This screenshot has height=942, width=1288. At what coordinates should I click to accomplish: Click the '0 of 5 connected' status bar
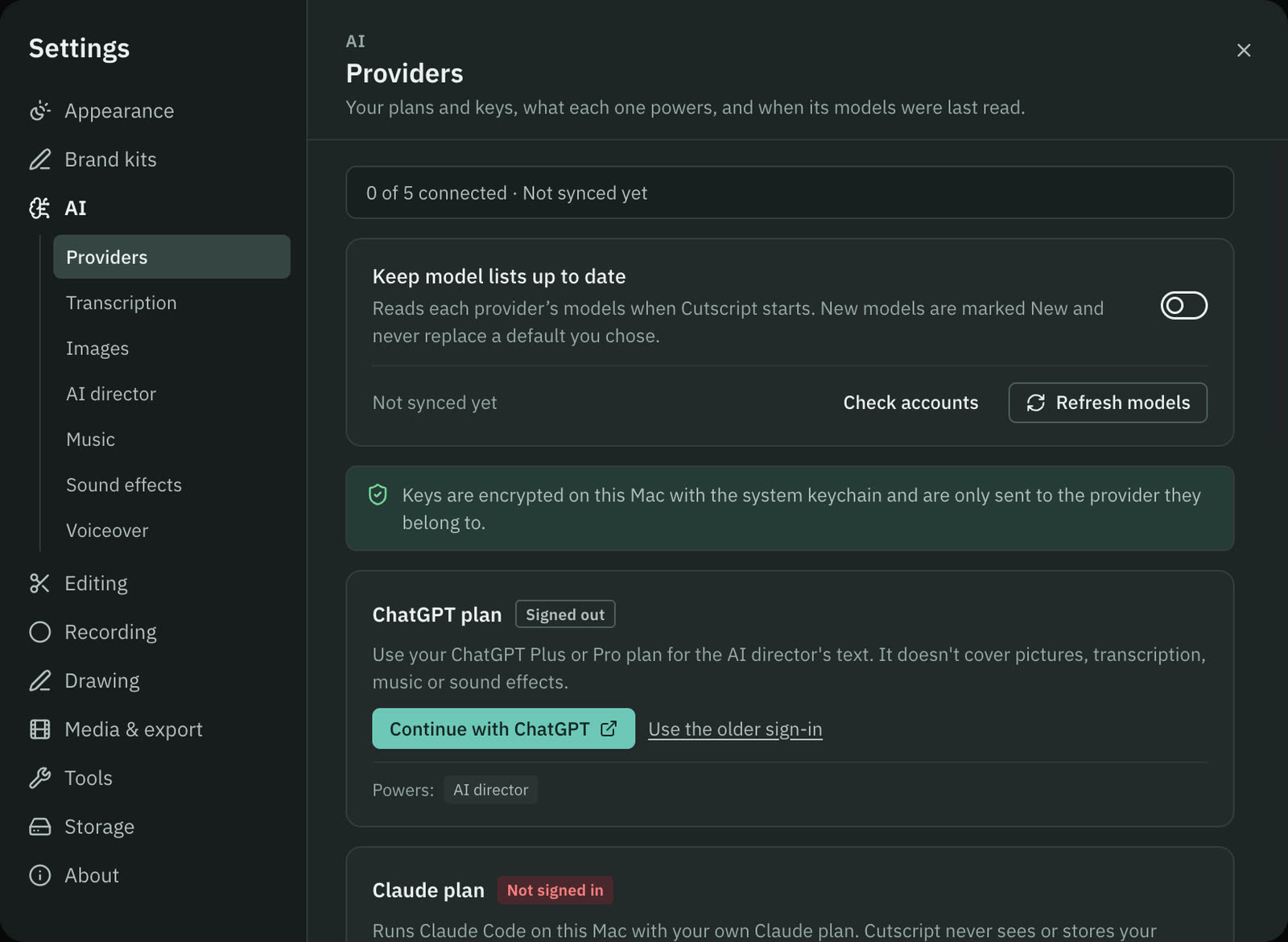790,192
